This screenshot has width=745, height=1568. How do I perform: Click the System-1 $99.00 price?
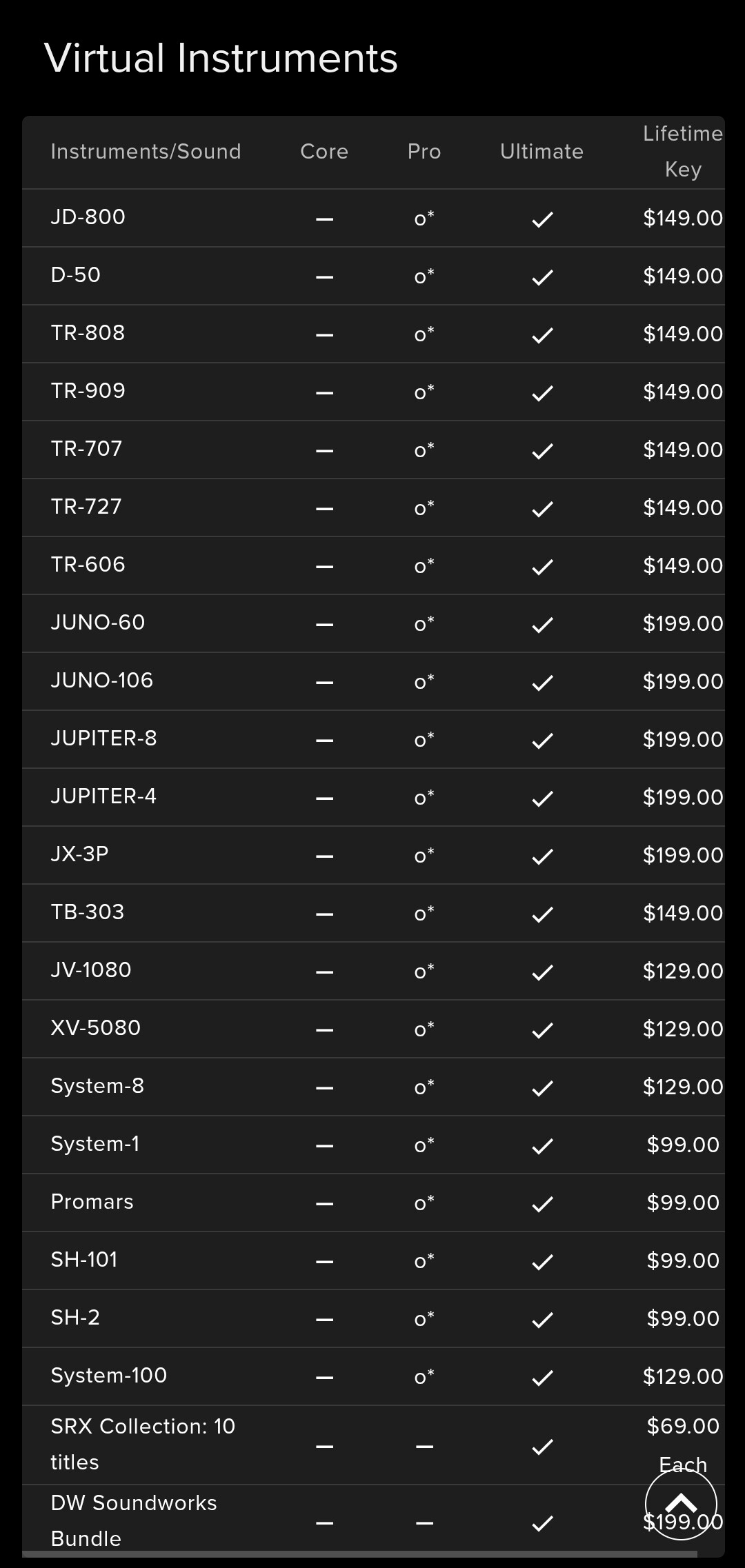[682, 1145]
